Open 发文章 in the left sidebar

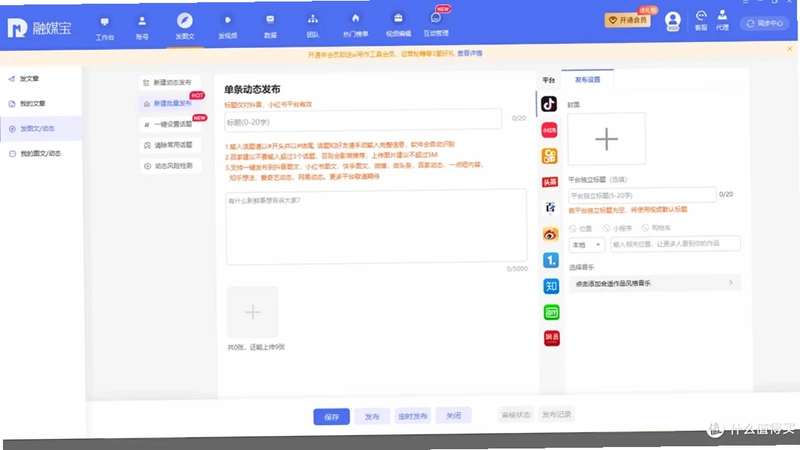29,79
